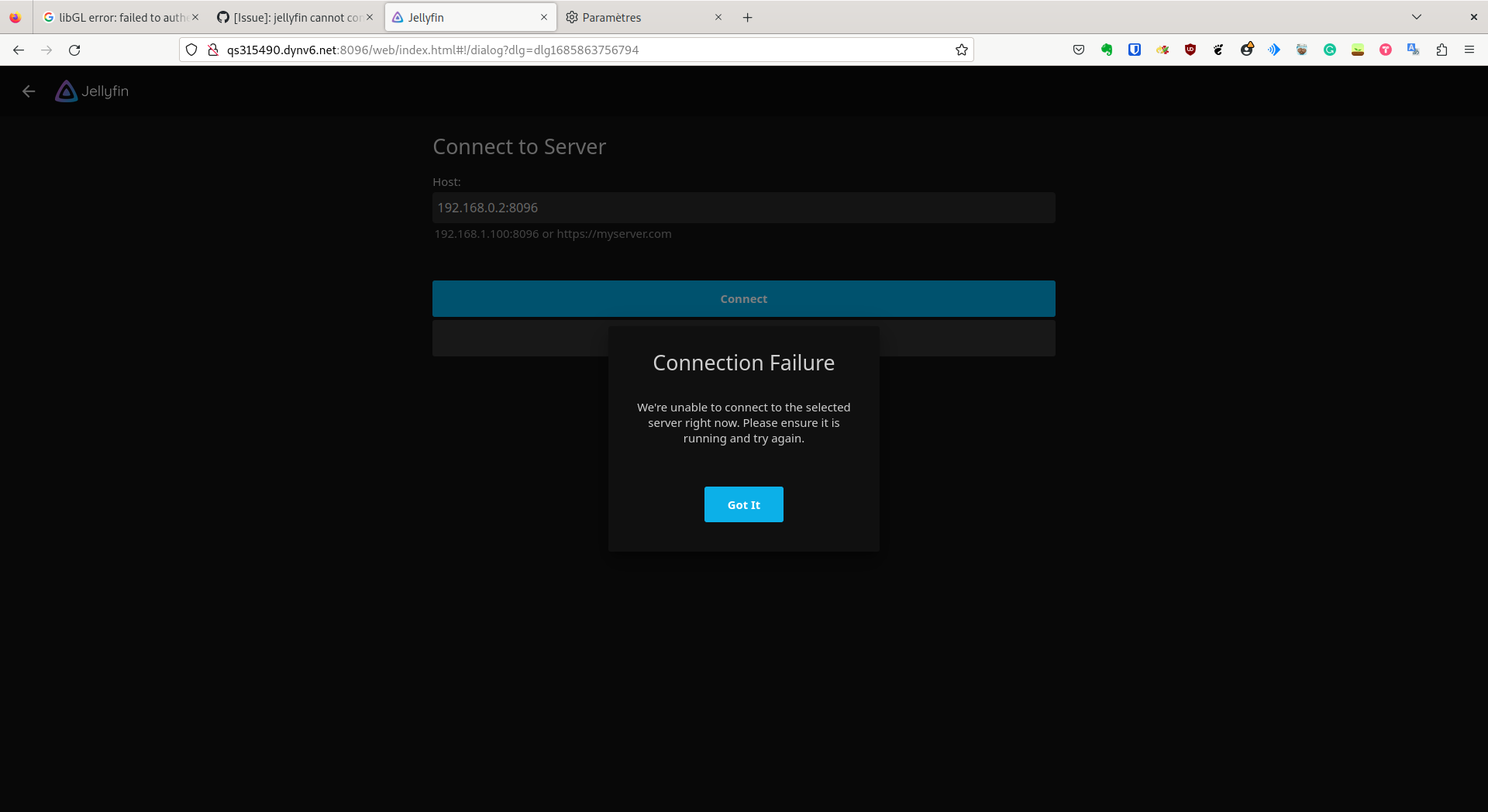
Task: Open the tab overview dropdown arrow
Action: coord(1417,16)
